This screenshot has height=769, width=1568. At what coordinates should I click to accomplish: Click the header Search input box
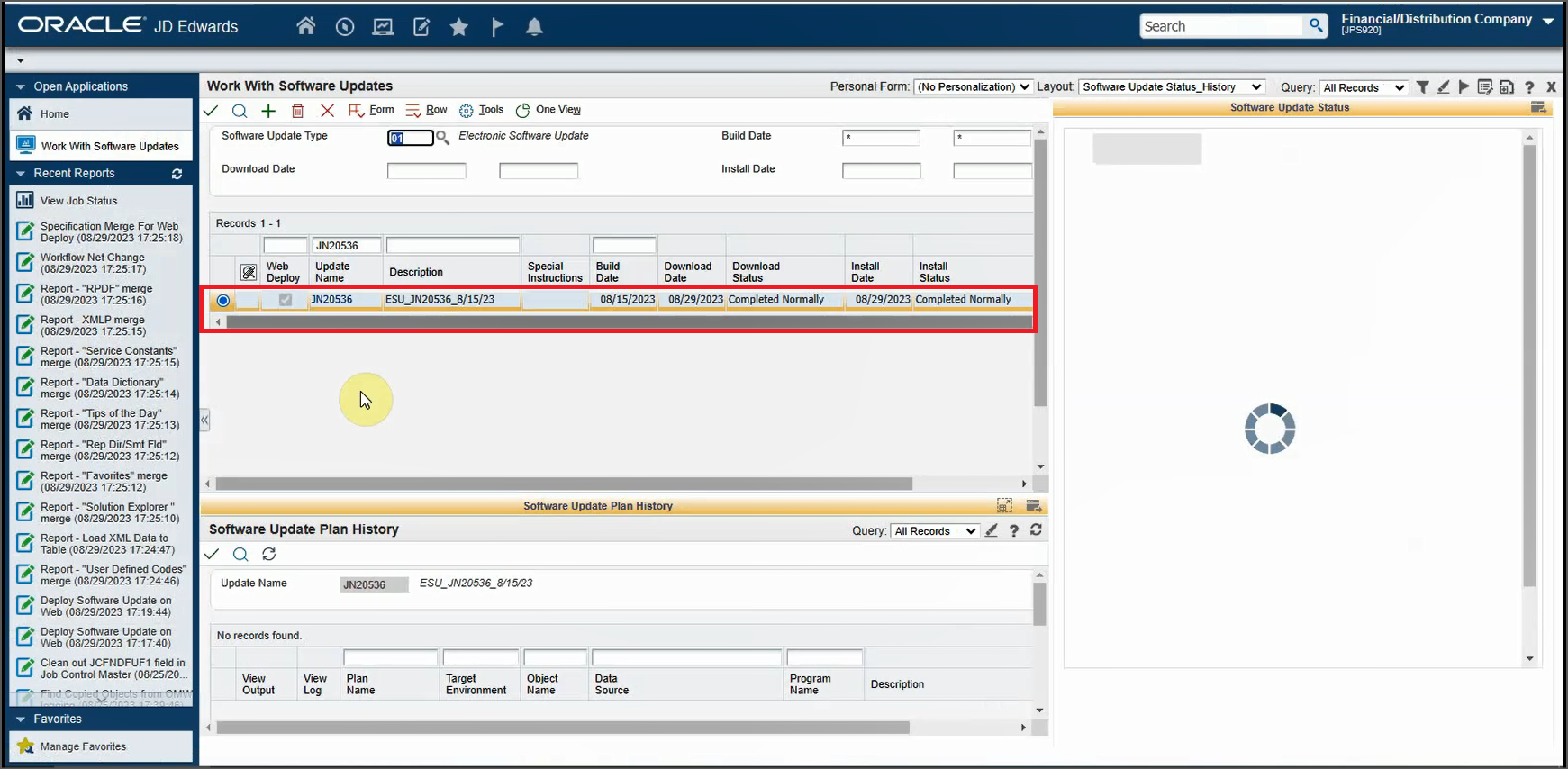click(x=1221, y=26)
